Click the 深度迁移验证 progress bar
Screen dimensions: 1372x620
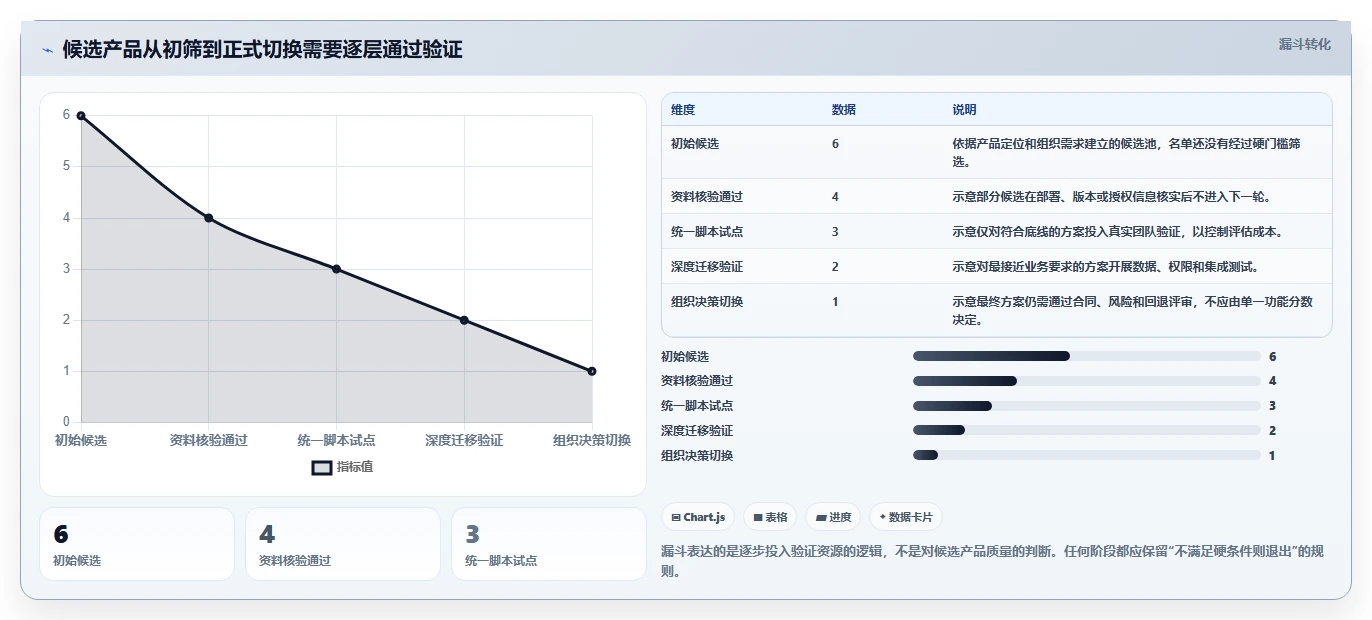(1087, 430)
